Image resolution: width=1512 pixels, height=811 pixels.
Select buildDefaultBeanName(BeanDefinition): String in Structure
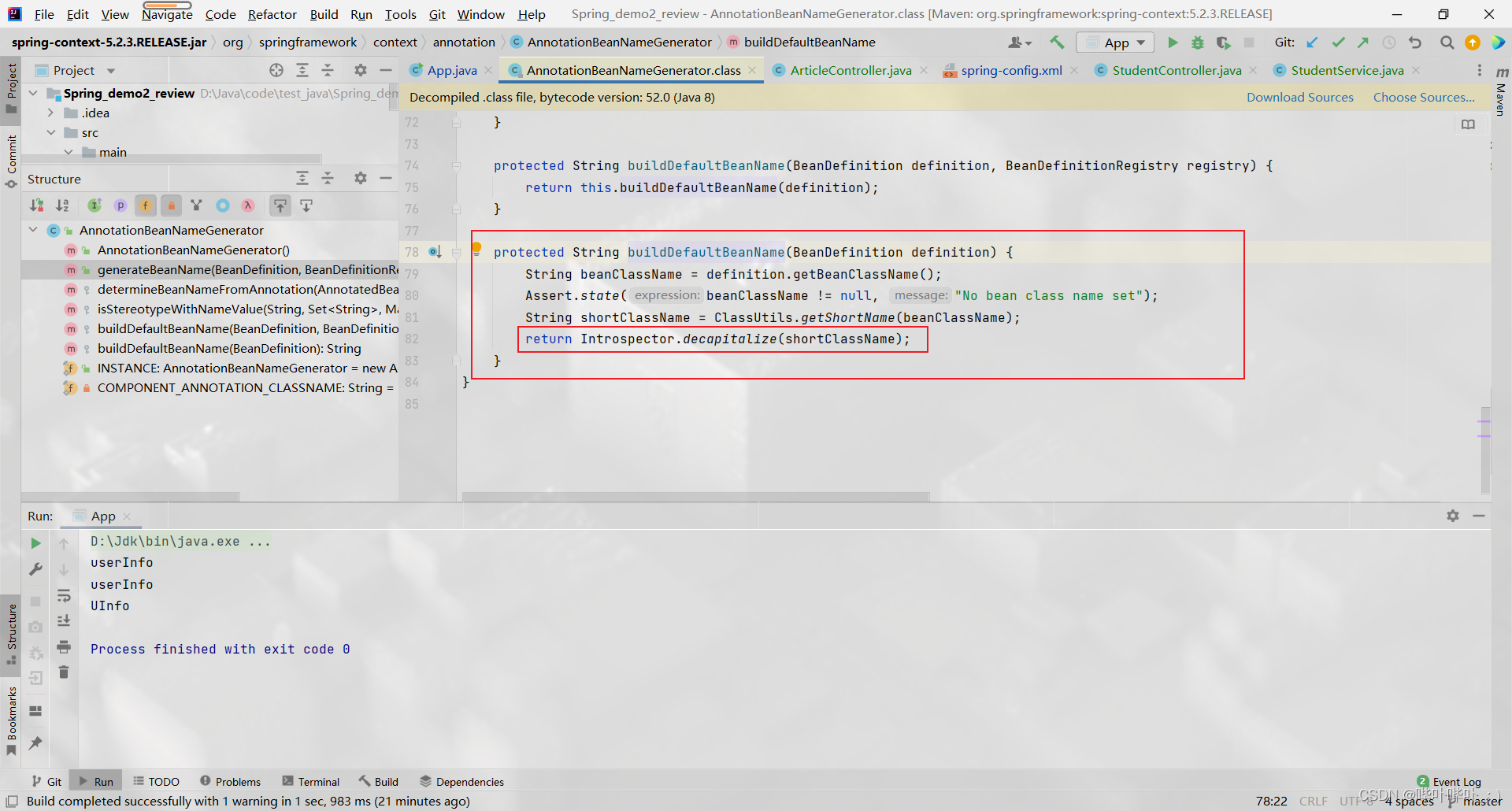229,348
